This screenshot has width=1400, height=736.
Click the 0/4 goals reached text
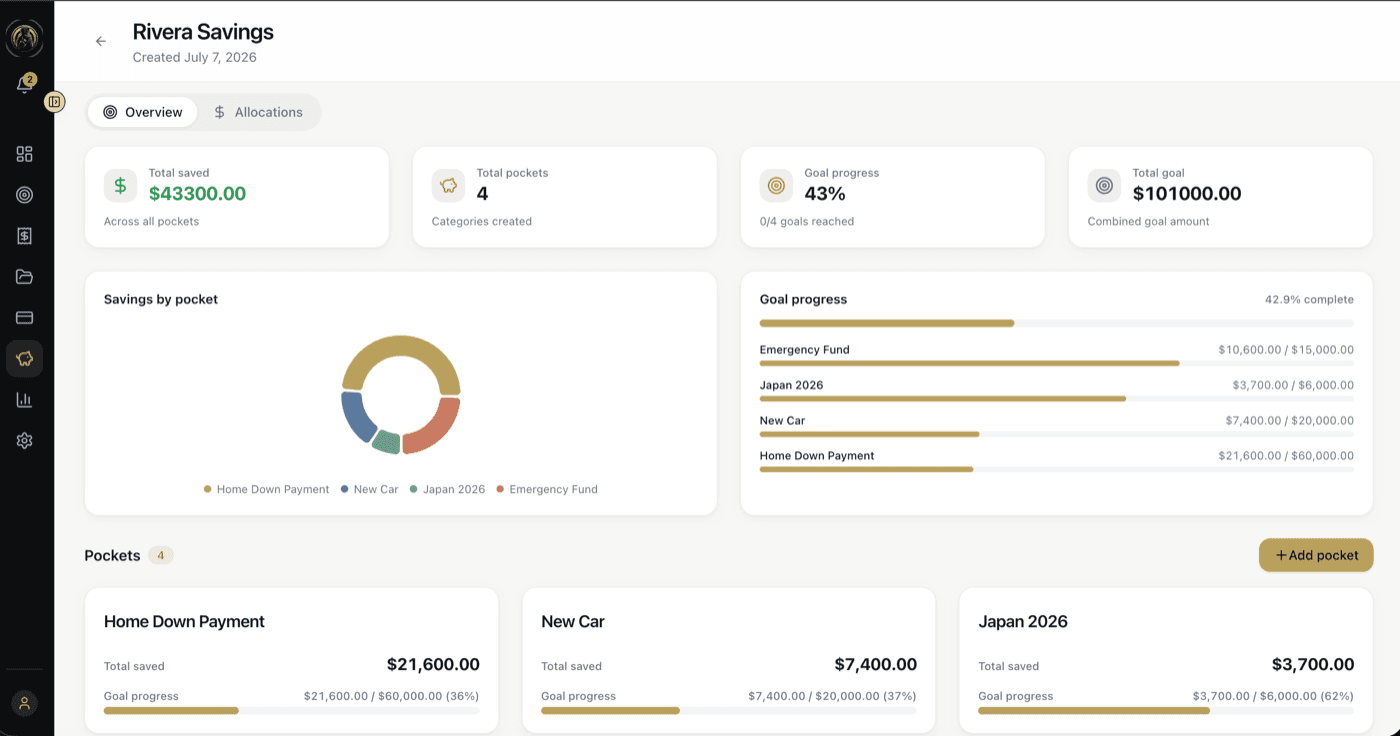[807, 221]
